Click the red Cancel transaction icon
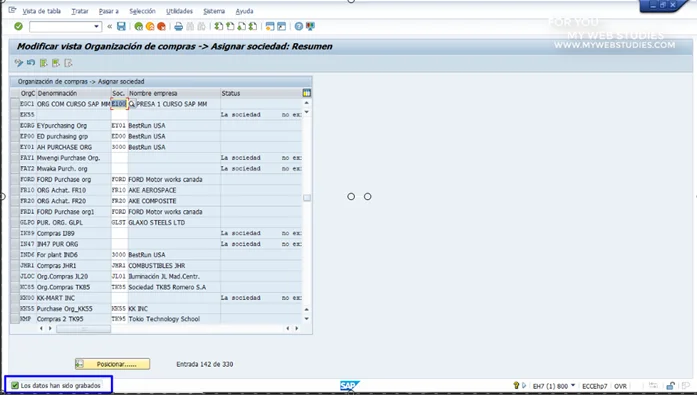This screenshot has width=697, height=395. (161, 27)
